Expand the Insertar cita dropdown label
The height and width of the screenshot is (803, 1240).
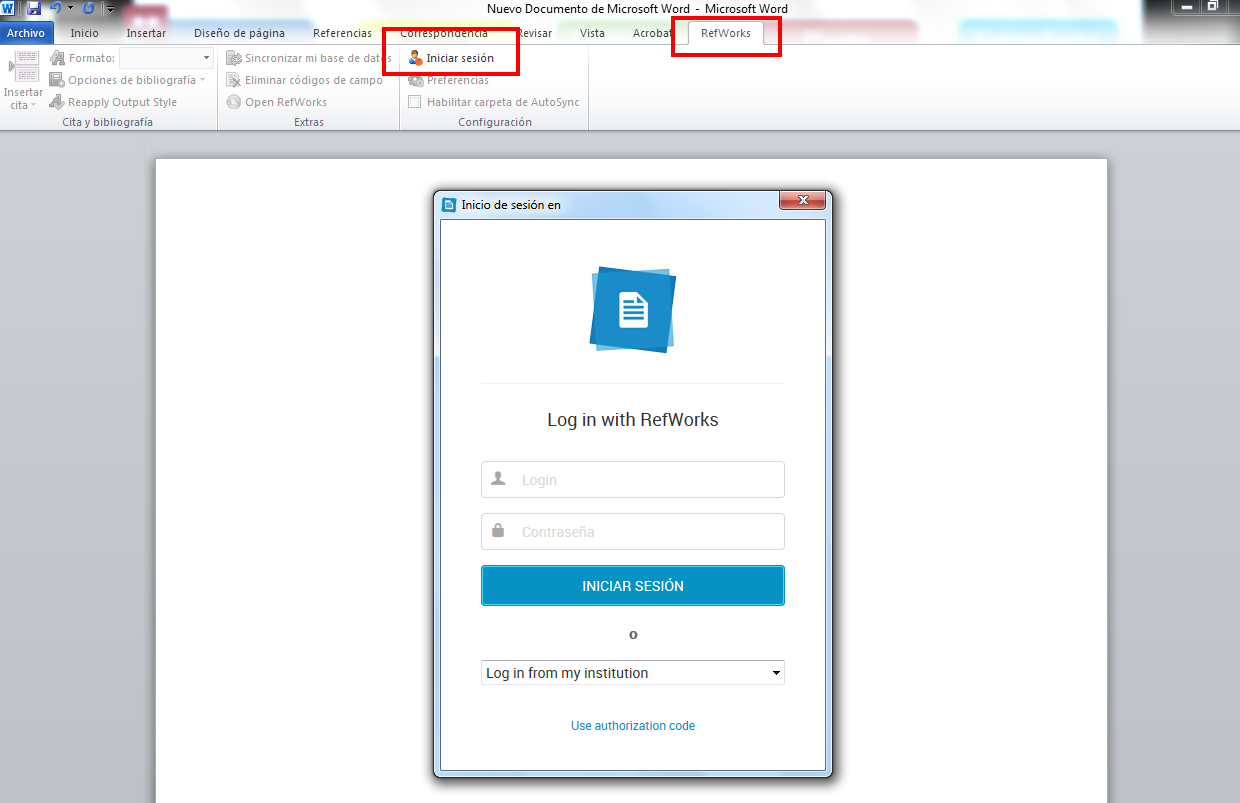point(23,99)
